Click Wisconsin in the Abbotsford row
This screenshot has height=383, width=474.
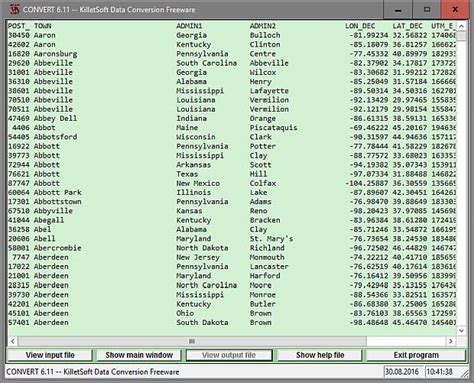pos(196,137)
